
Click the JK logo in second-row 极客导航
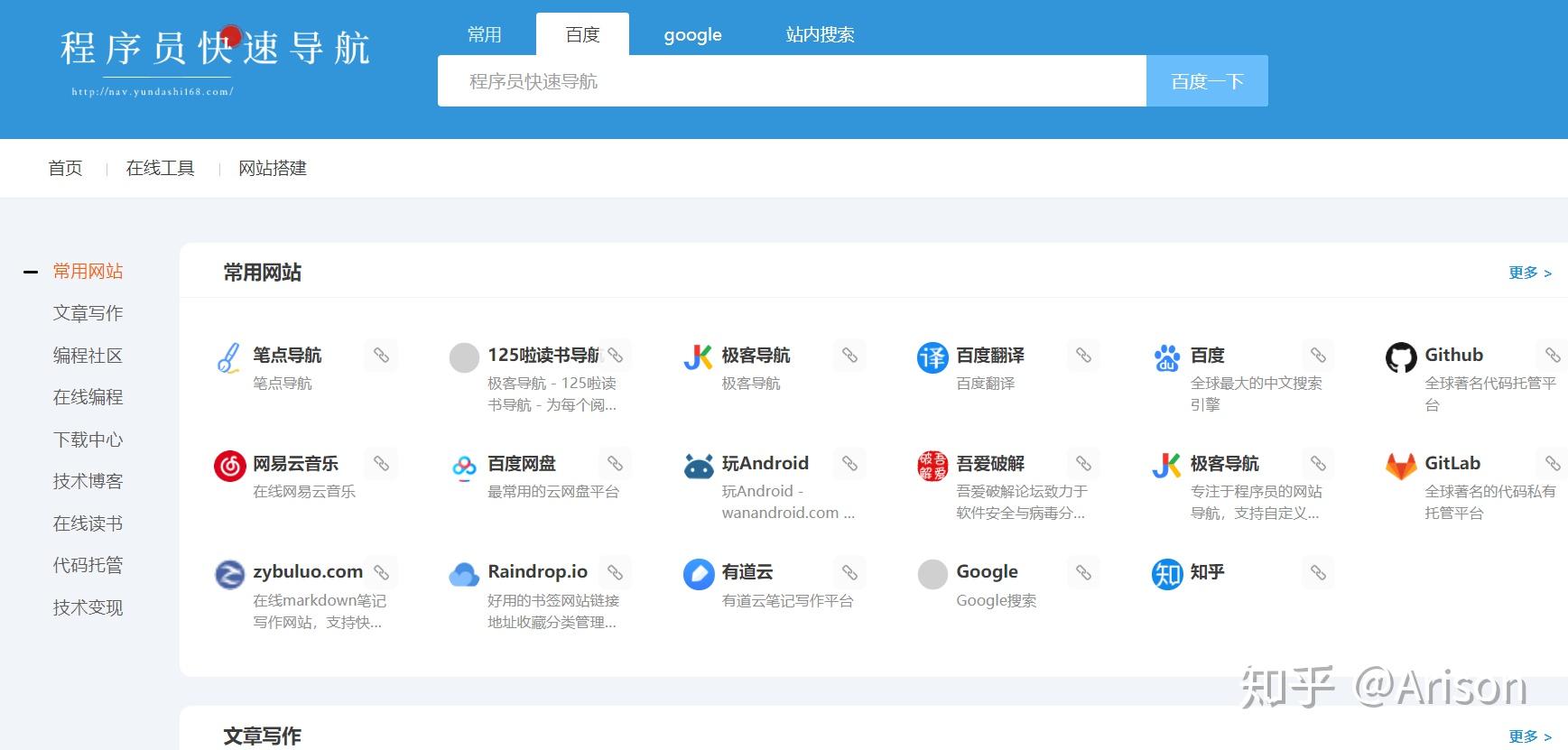(1166, 466)
